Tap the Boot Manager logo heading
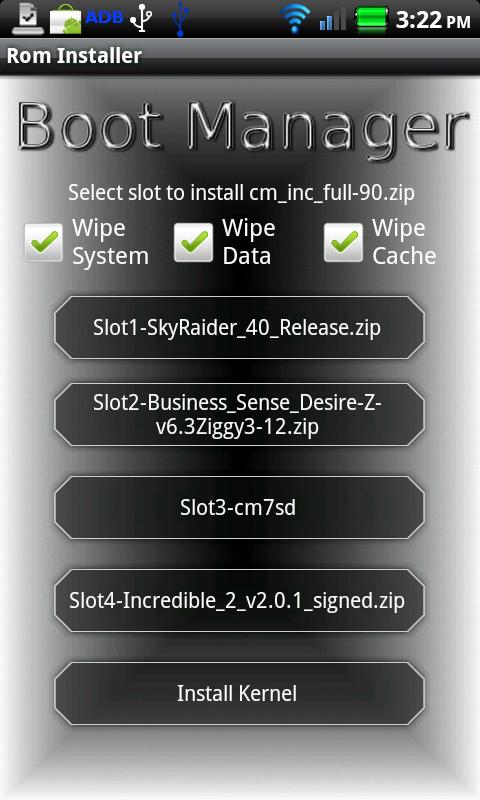 pyautogui.click(x=242, y=127)
